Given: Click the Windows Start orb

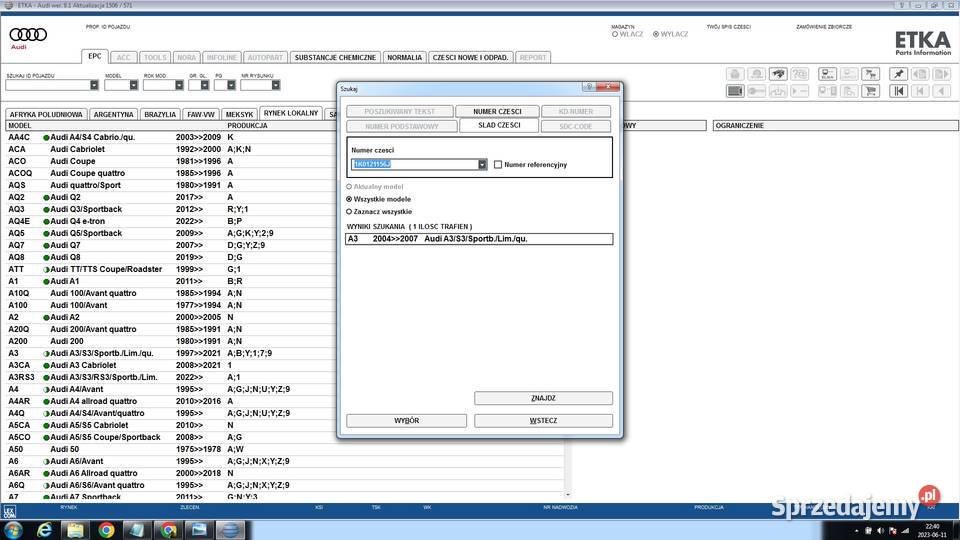Looking at the screenshot, I should (14, 529).
